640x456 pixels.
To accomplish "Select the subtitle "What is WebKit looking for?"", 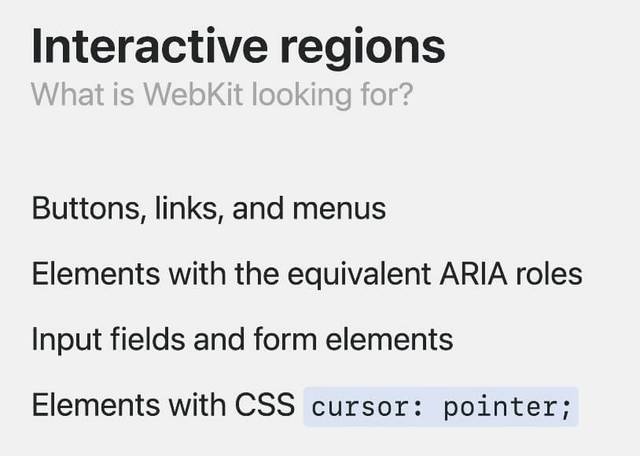I will coord(222,95).
